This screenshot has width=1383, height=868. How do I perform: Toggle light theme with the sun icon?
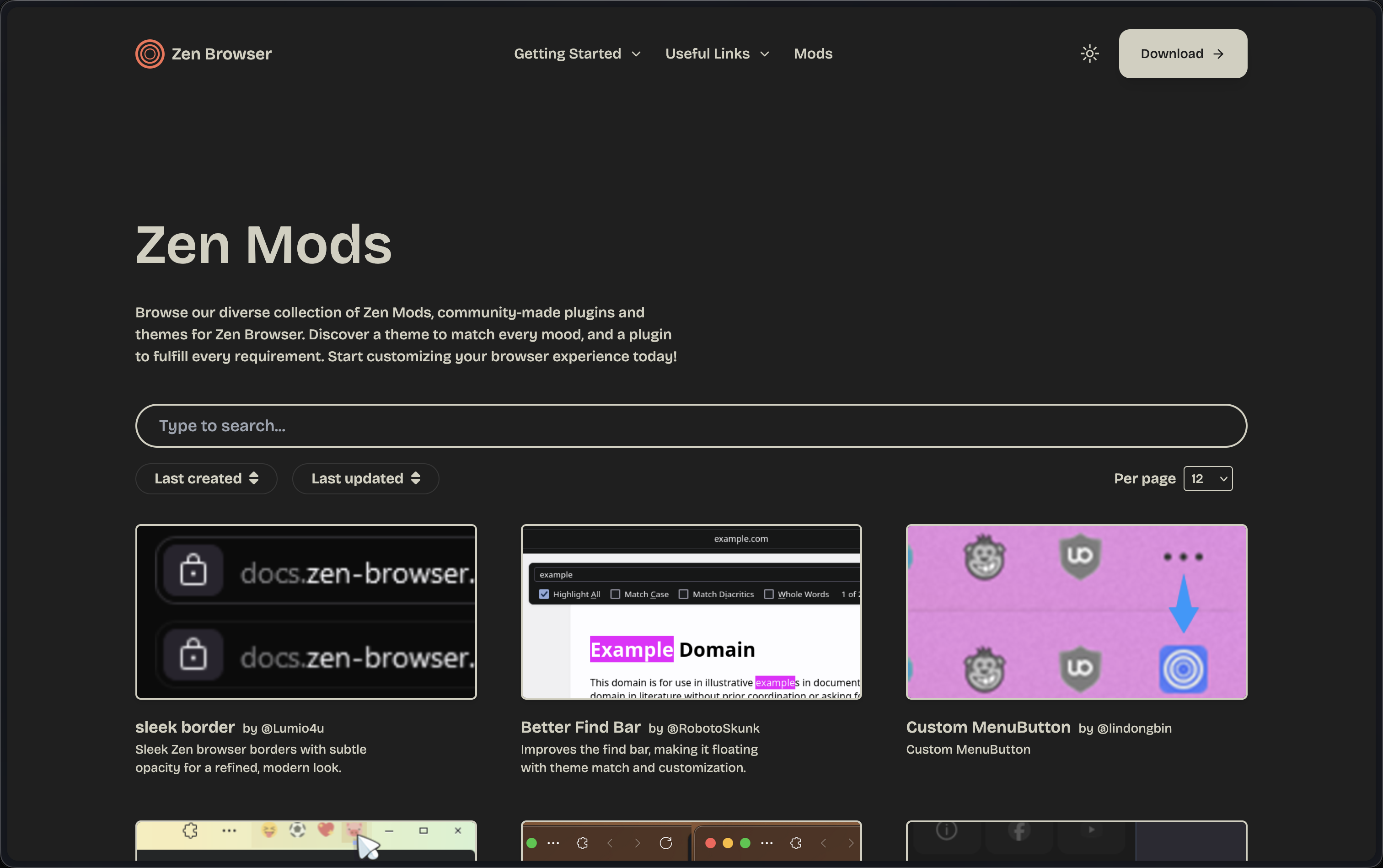[1088, 54]
